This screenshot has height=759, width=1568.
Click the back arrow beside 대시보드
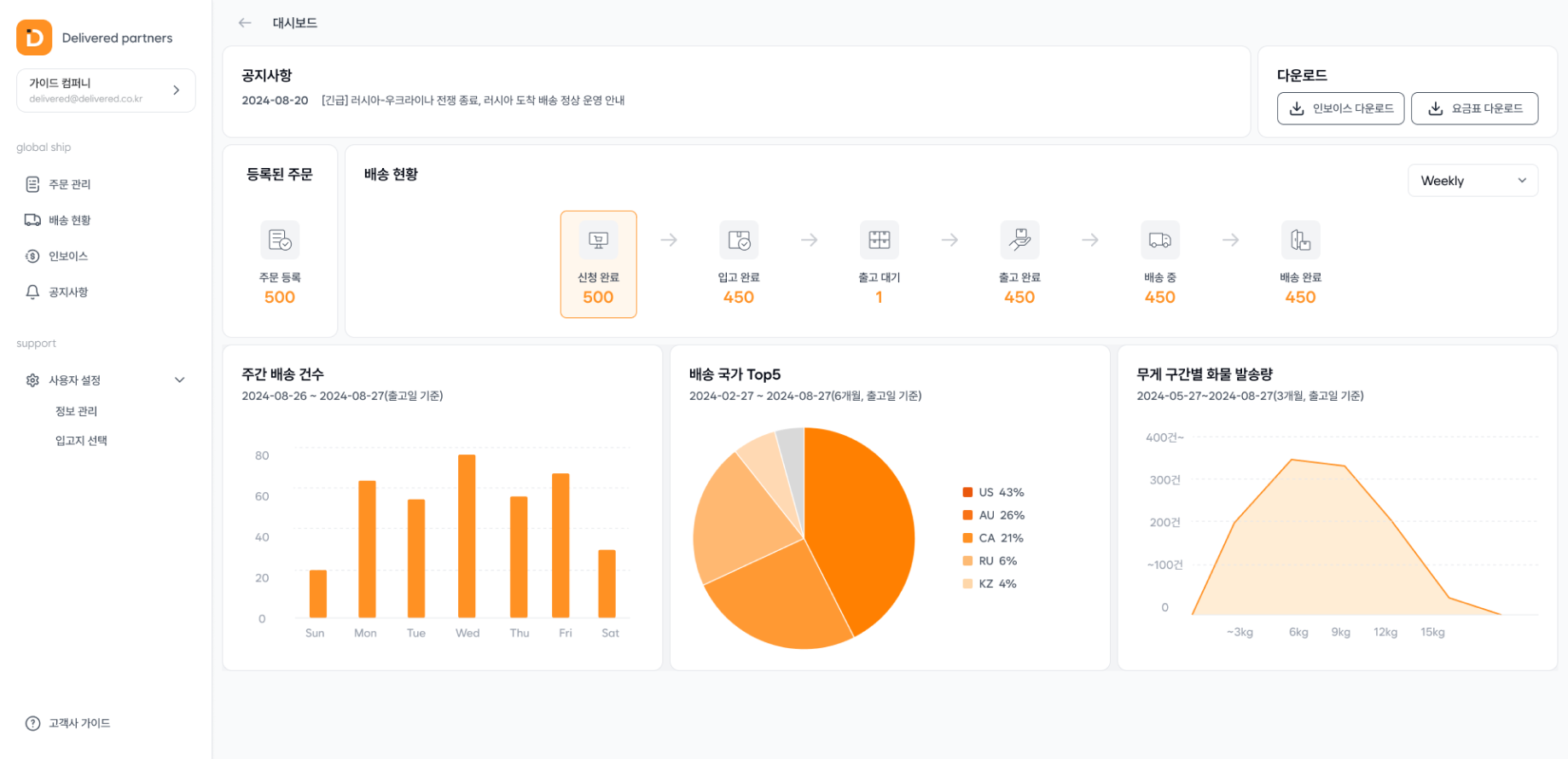(245, 23)
